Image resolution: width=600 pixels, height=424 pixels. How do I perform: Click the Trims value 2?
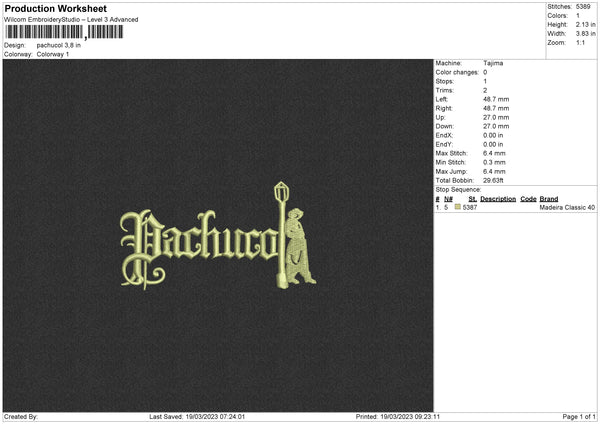point(485,90)
